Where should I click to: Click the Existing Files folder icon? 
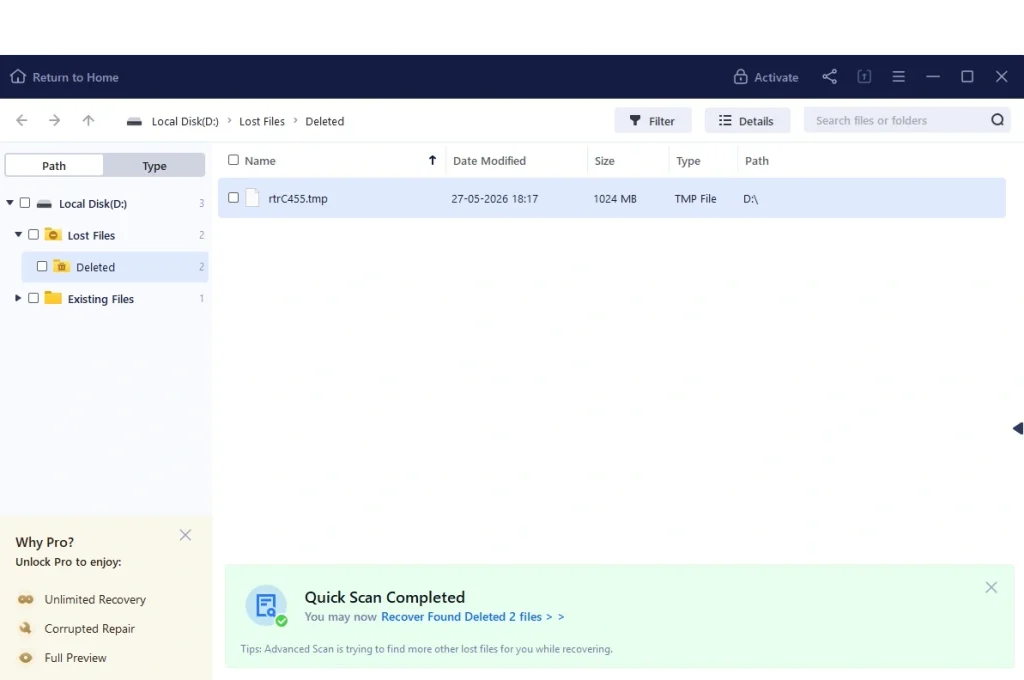pyautogui.click(x=53, y=298)
